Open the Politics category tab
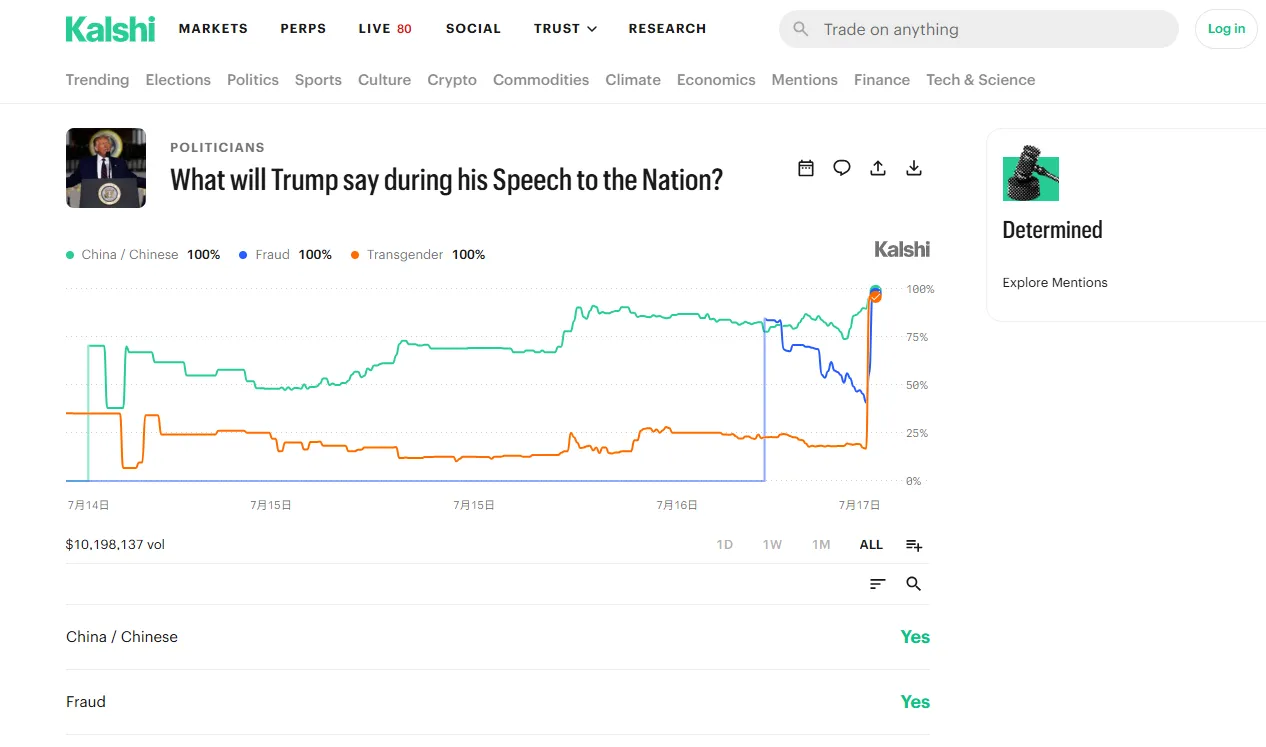This screenshot has width=1266, height=747. 253,80
